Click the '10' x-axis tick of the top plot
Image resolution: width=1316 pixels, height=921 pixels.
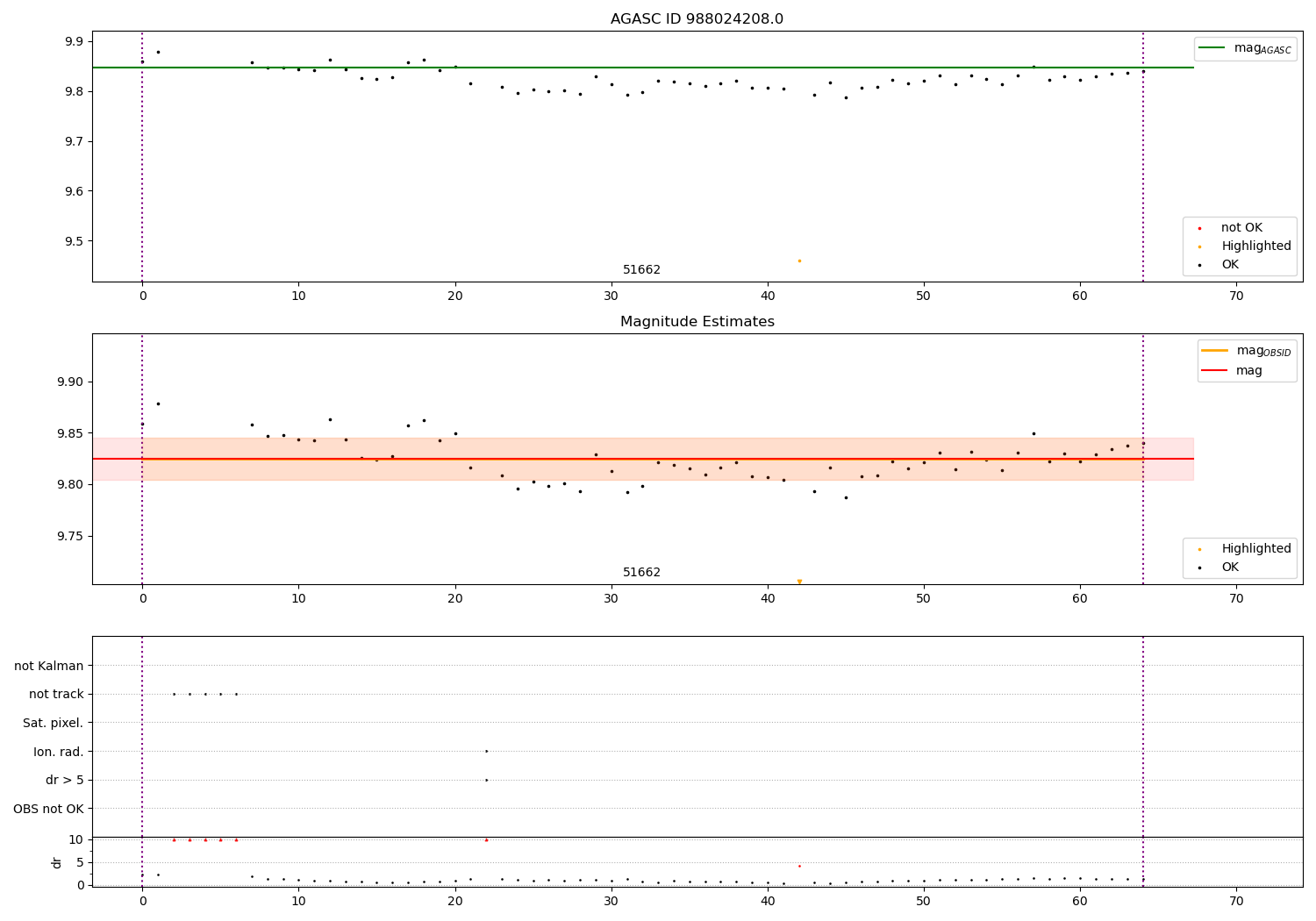pos(298,296)
